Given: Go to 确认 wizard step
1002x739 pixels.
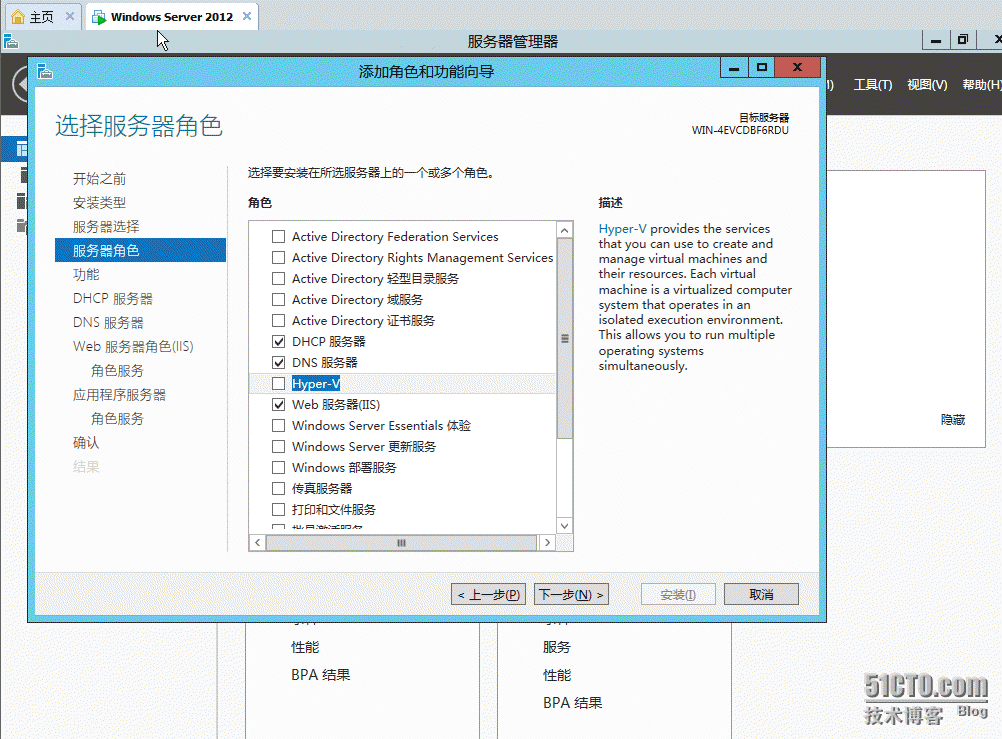Looking at the screenshot, I should coord(86,442).
